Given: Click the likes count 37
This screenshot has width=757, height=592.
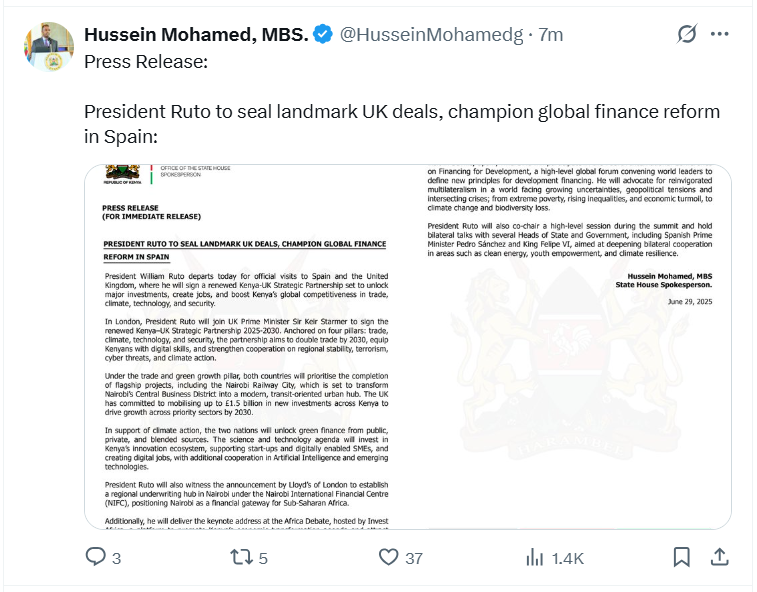Looking at the screenshot, I should (414, 558).
